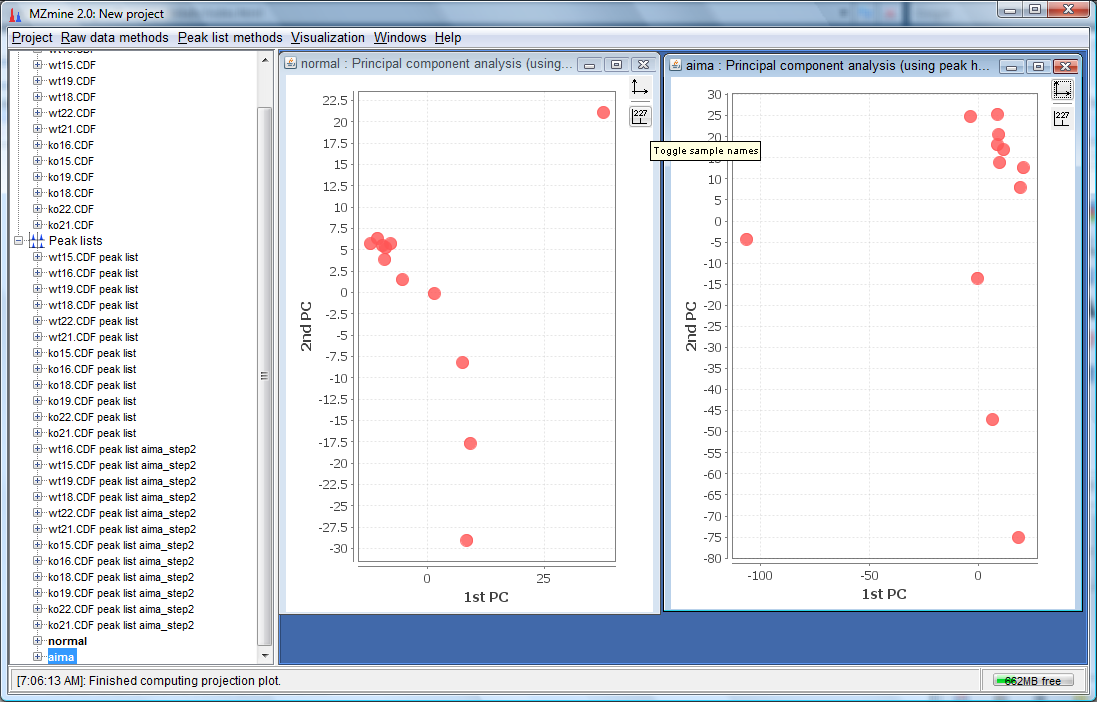Open the Windows menu

[400, 38]
